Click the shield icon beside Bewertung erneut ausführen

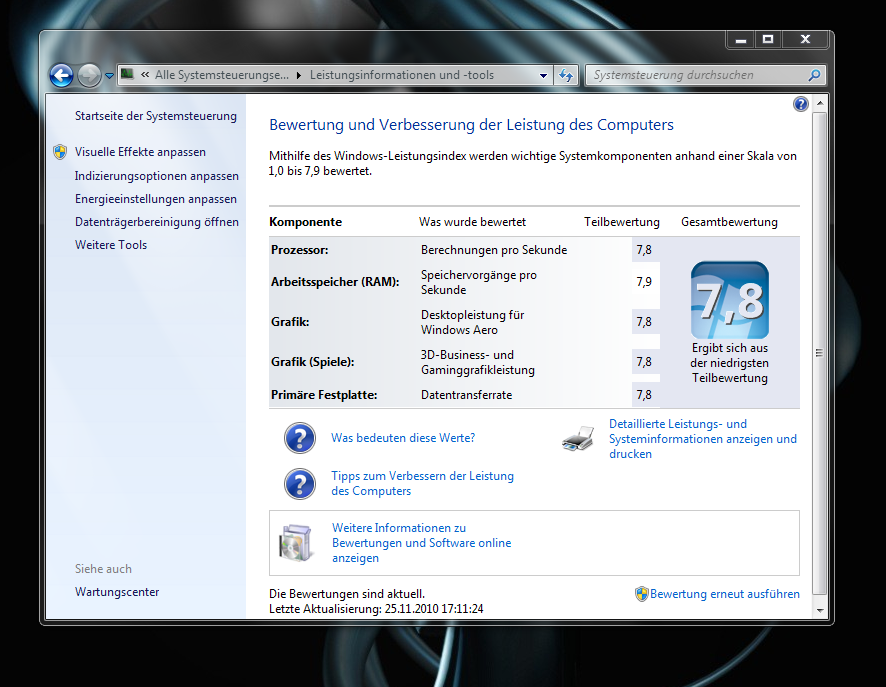tap(641, 594)
